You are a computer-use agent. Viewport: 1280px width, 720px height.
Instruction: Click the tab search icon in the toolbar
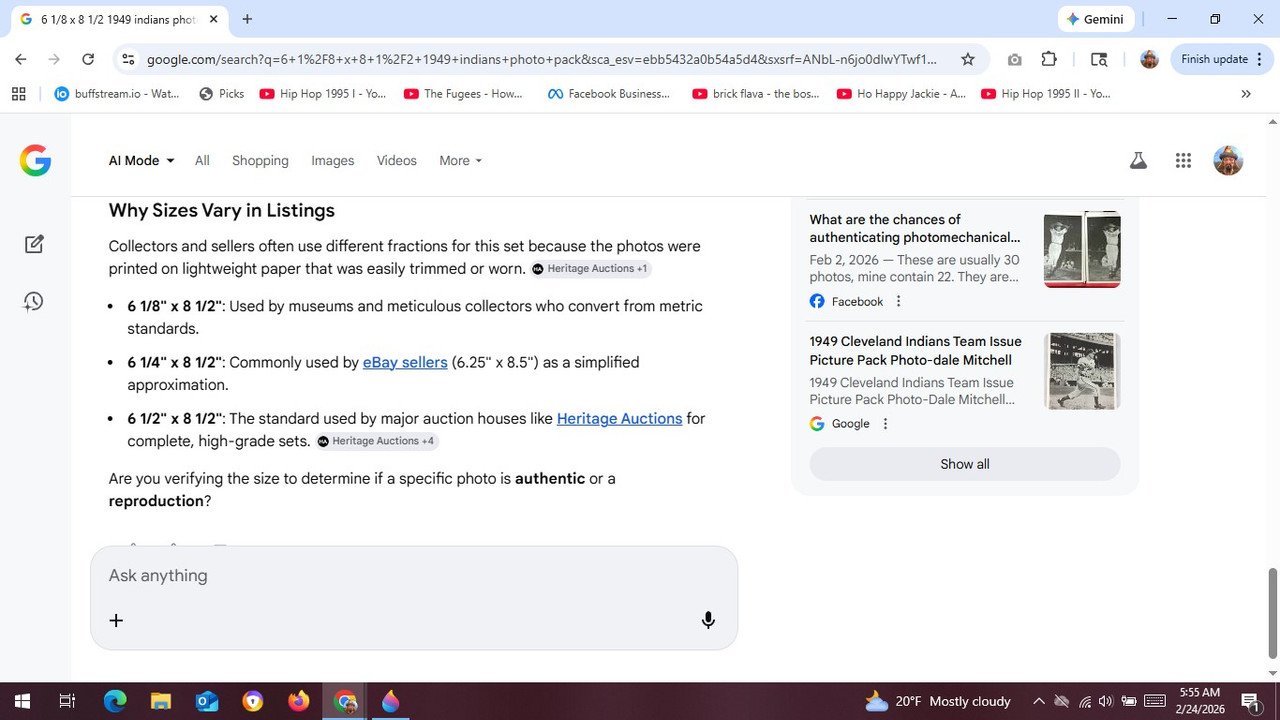click(1098, 59)
